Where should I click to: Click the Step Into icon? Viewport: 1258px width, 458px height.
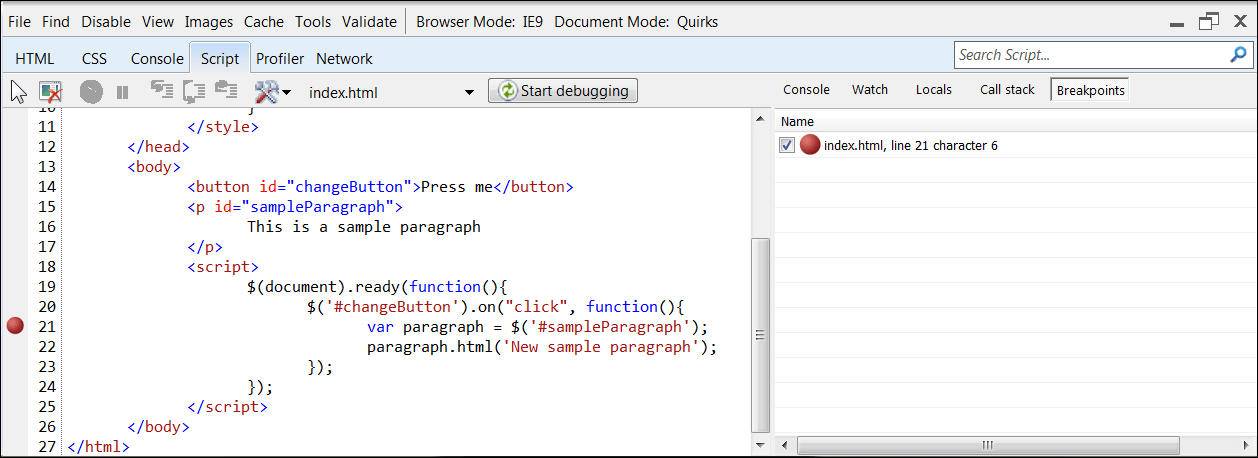[161, 91]
